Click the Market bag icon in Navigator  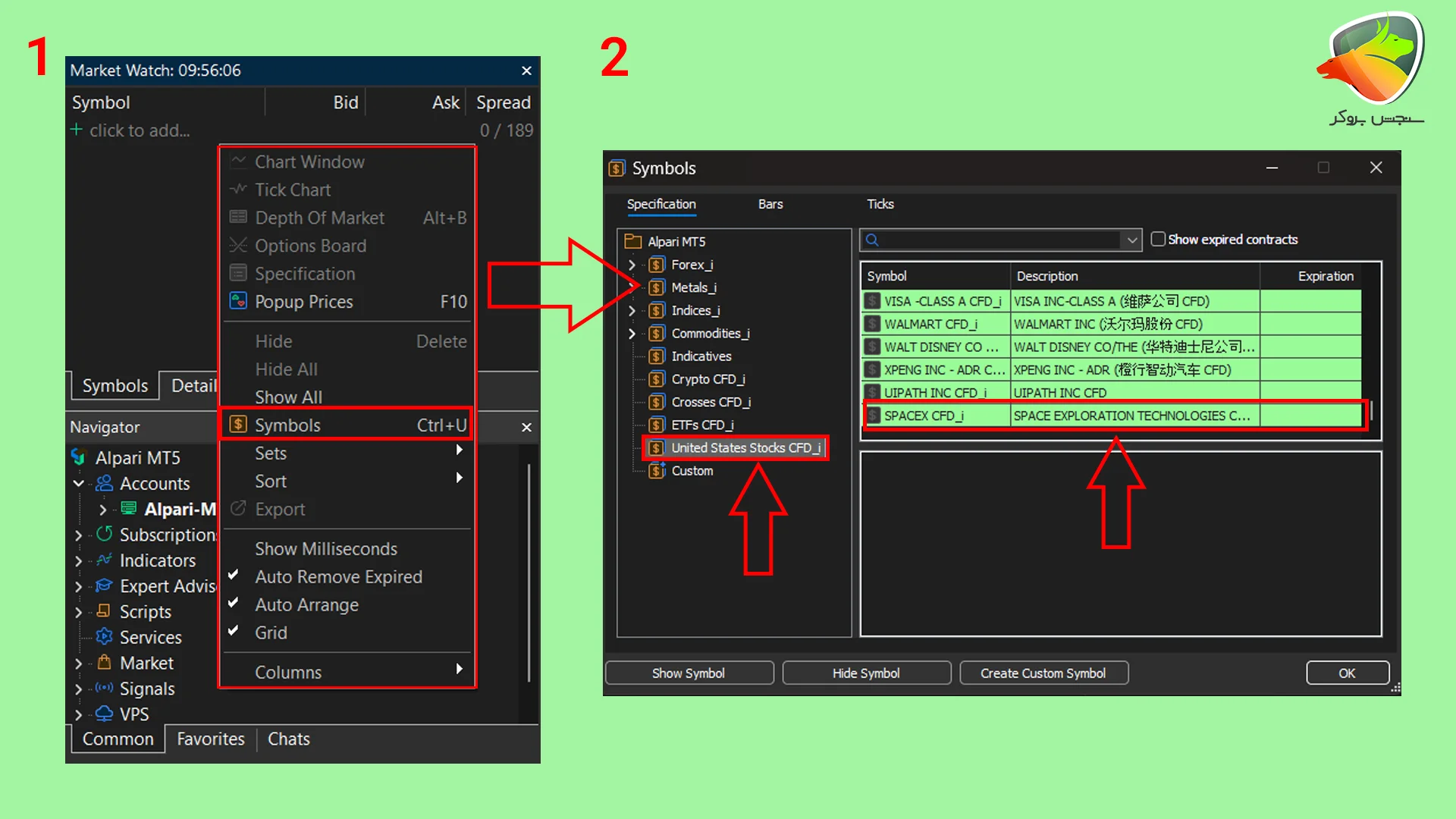click(105, 662)
